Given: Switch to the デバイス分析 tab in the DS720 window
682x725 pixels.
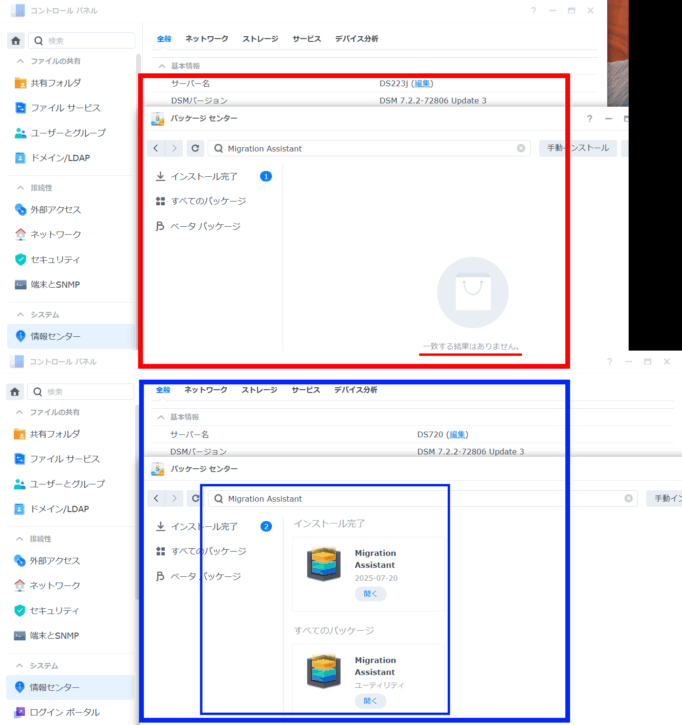Looking at the screenshot, I should 356,389.
